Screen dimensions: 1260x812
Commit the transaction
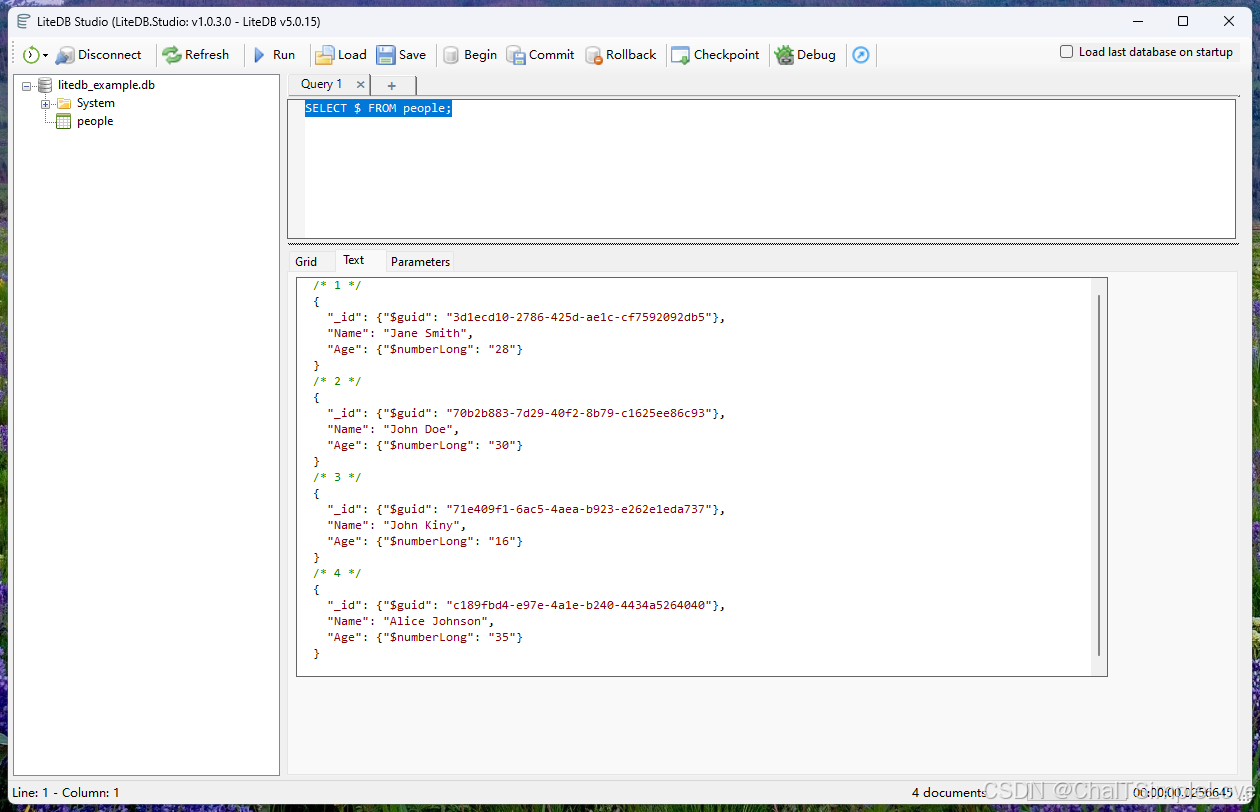(x=540, y=55)
